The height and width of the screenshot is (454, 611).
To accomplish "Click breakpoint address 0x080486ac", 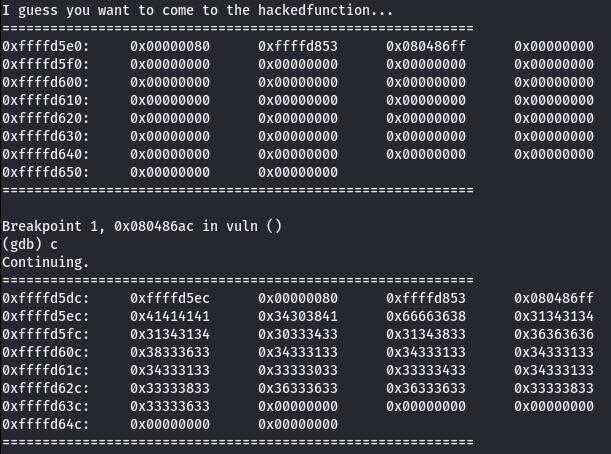I will tap(154, 226).
